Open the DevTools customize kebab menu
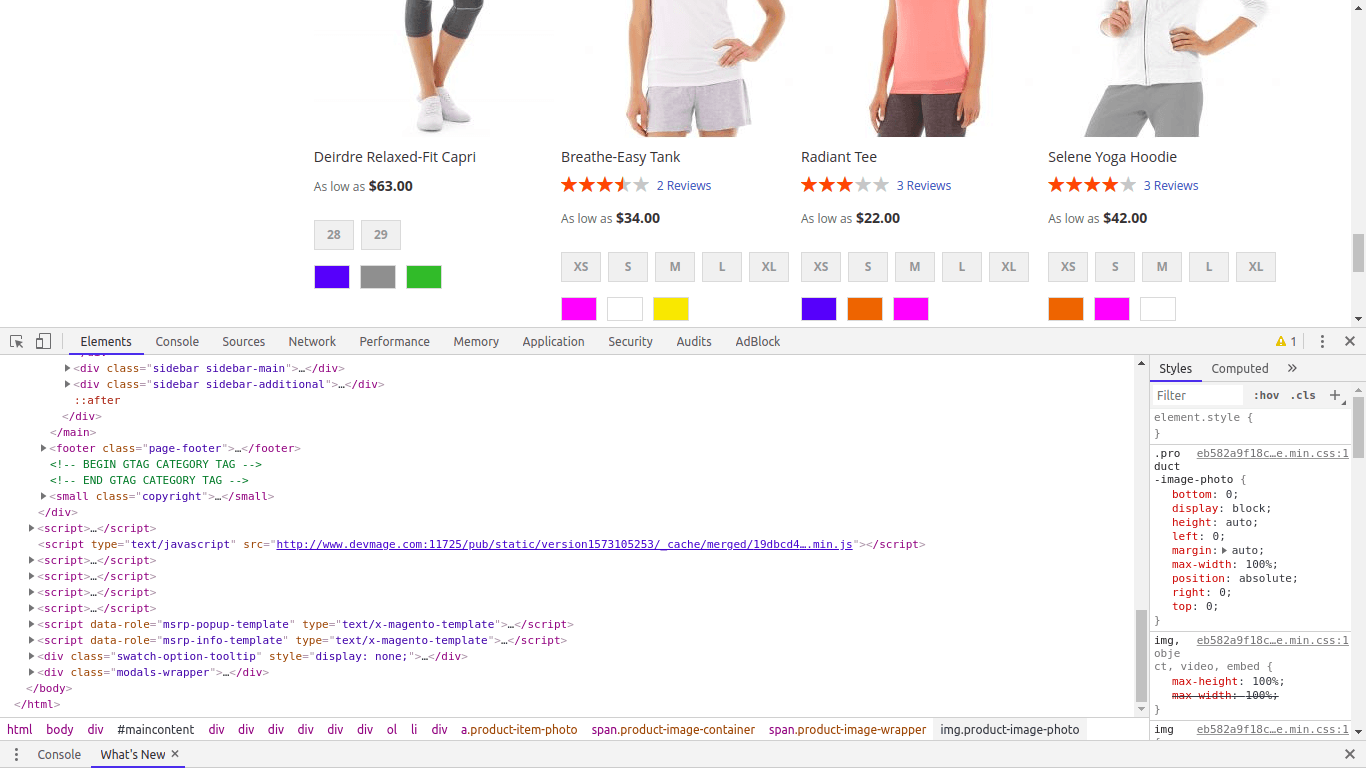Viewport: 1366px width, 768px height. [1322, 341]
